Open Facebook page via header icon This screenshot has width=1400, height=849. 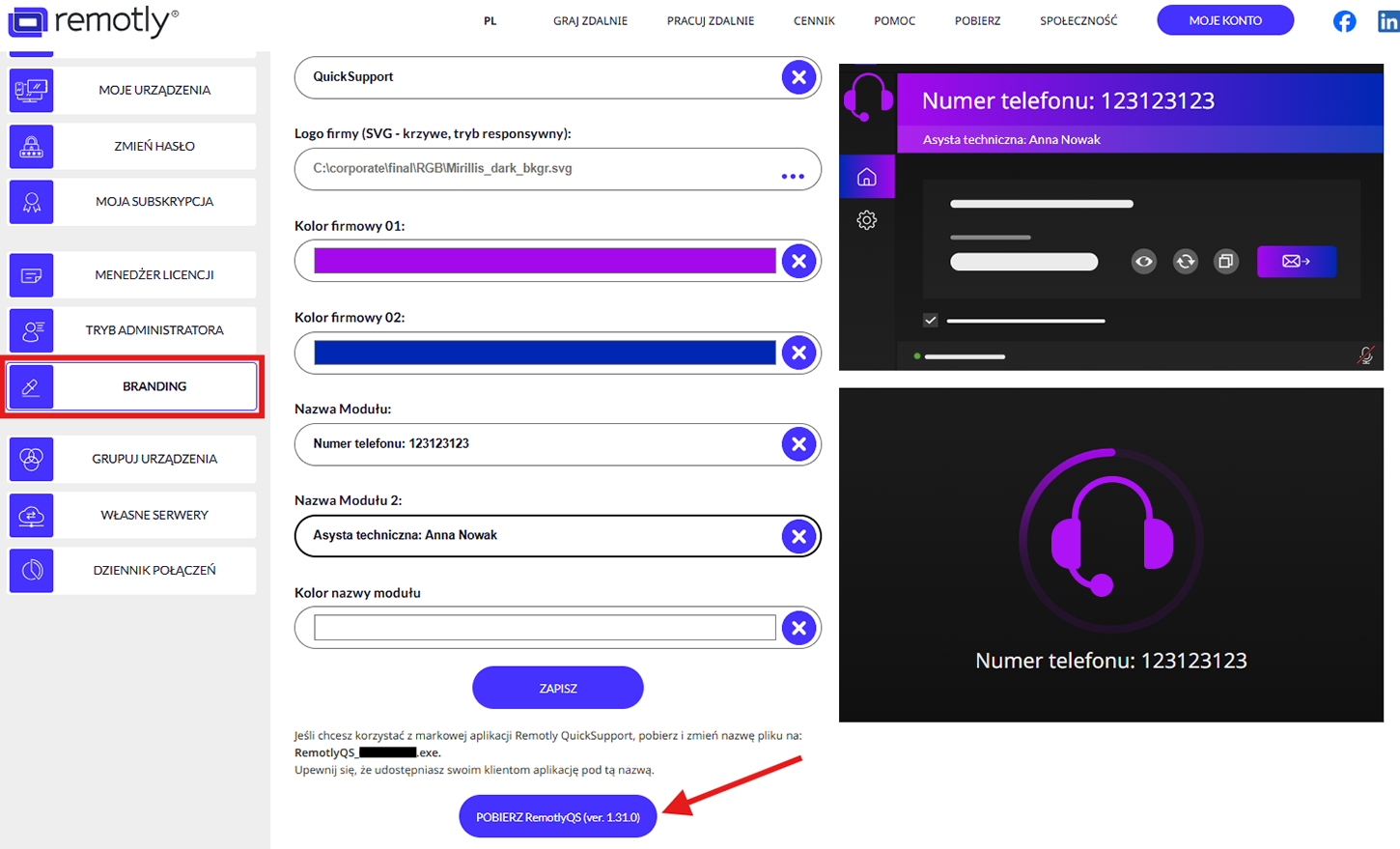[1344, 21]
